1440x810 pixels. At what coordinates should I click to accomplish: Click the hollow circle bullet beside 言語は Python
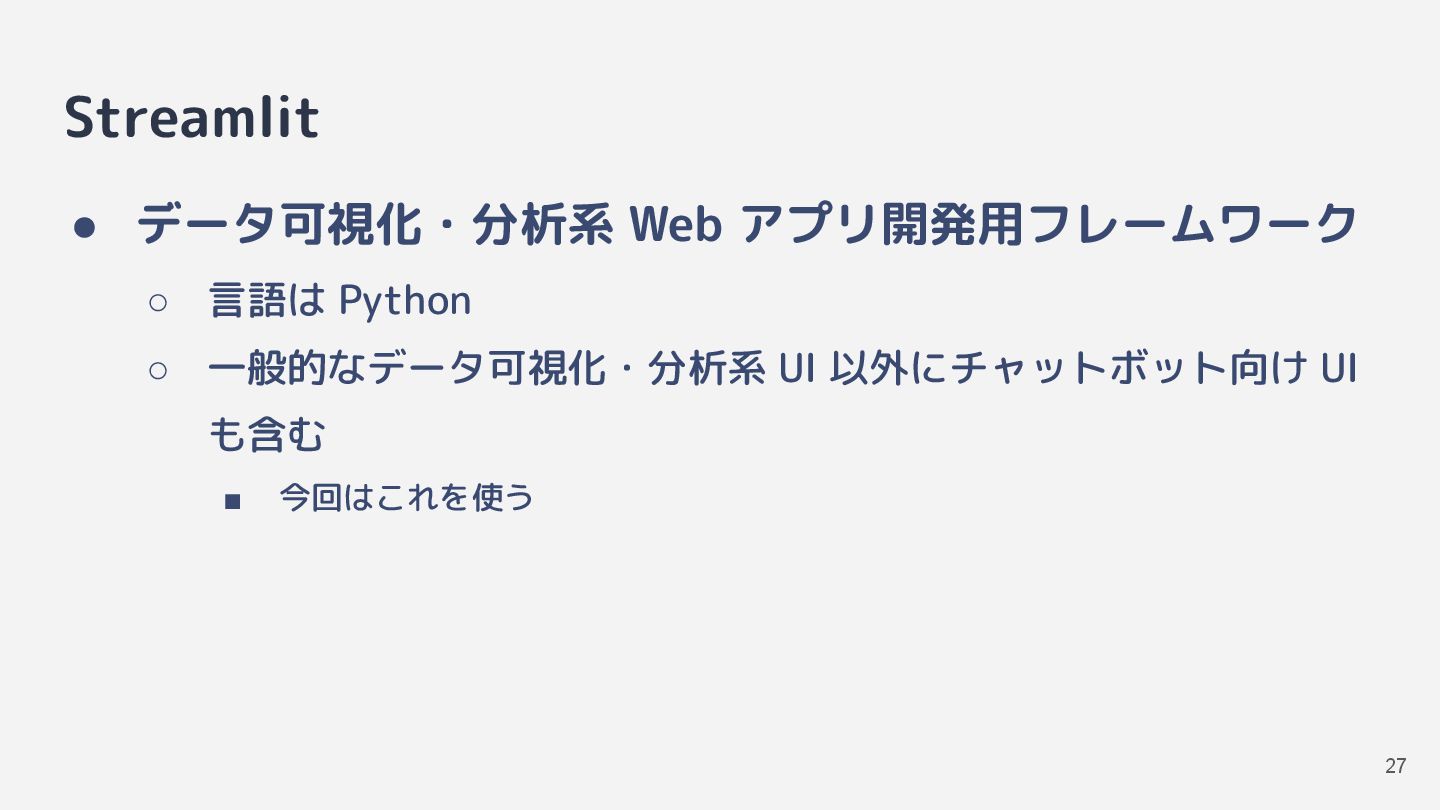coord(158,302)
